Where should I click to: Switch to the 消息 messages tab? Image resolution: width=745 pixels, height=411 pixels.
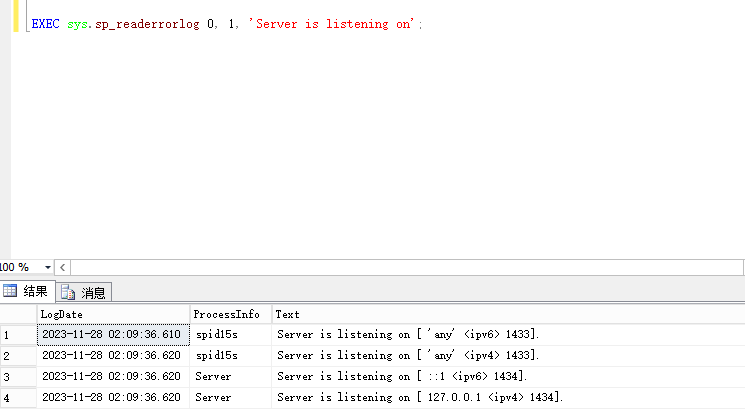84,292
